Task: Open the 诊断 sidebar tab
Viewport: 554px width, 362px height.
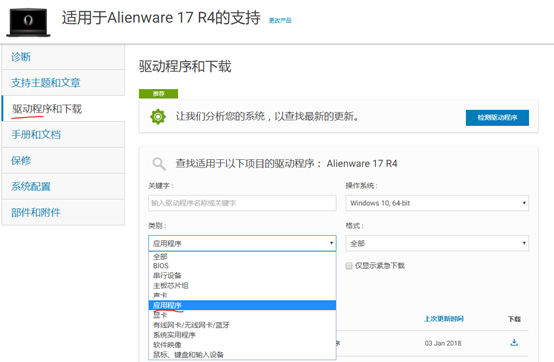Action: [x=63, y=57]
